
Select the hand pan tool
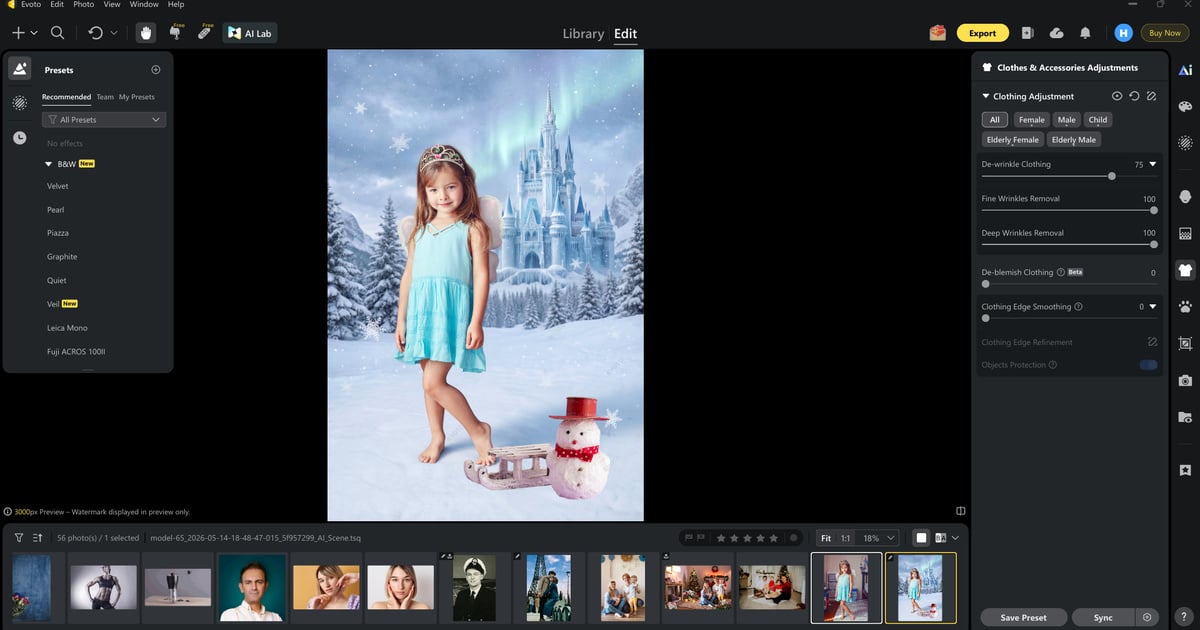(146, 33)
